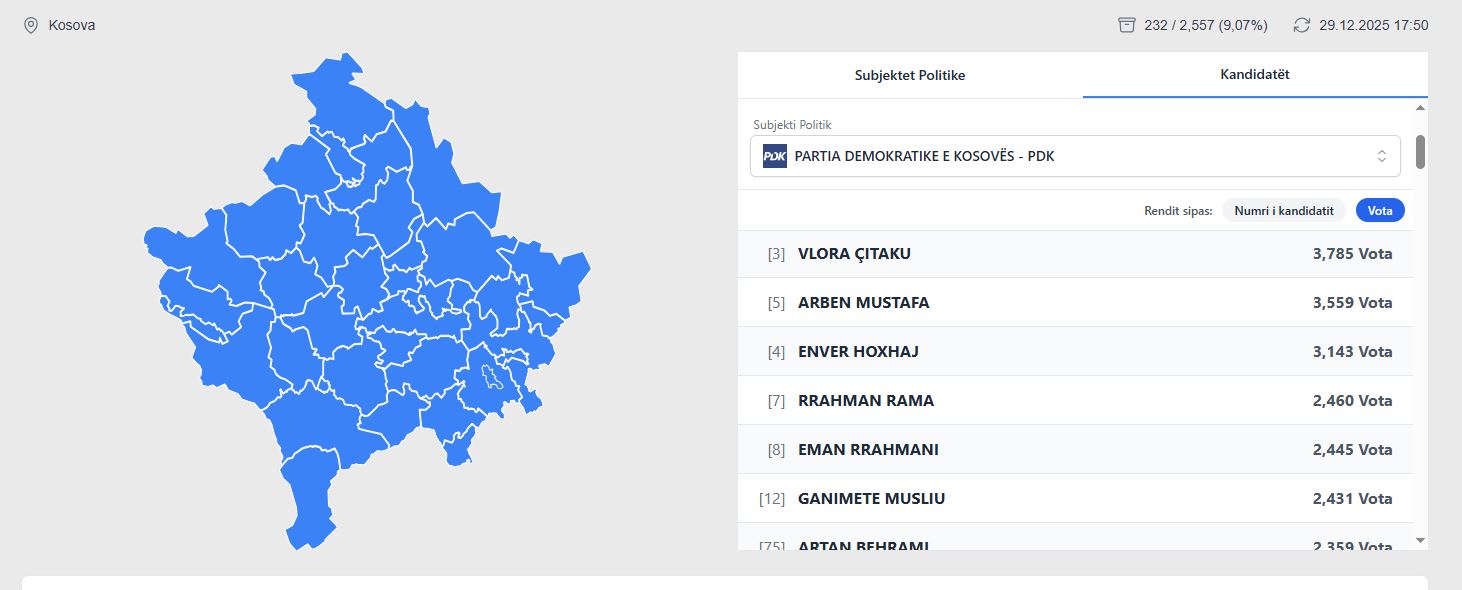Screen dimensions: 1462x590
Task: Select the Kandidatët tab
Action: coord(1254,75)
